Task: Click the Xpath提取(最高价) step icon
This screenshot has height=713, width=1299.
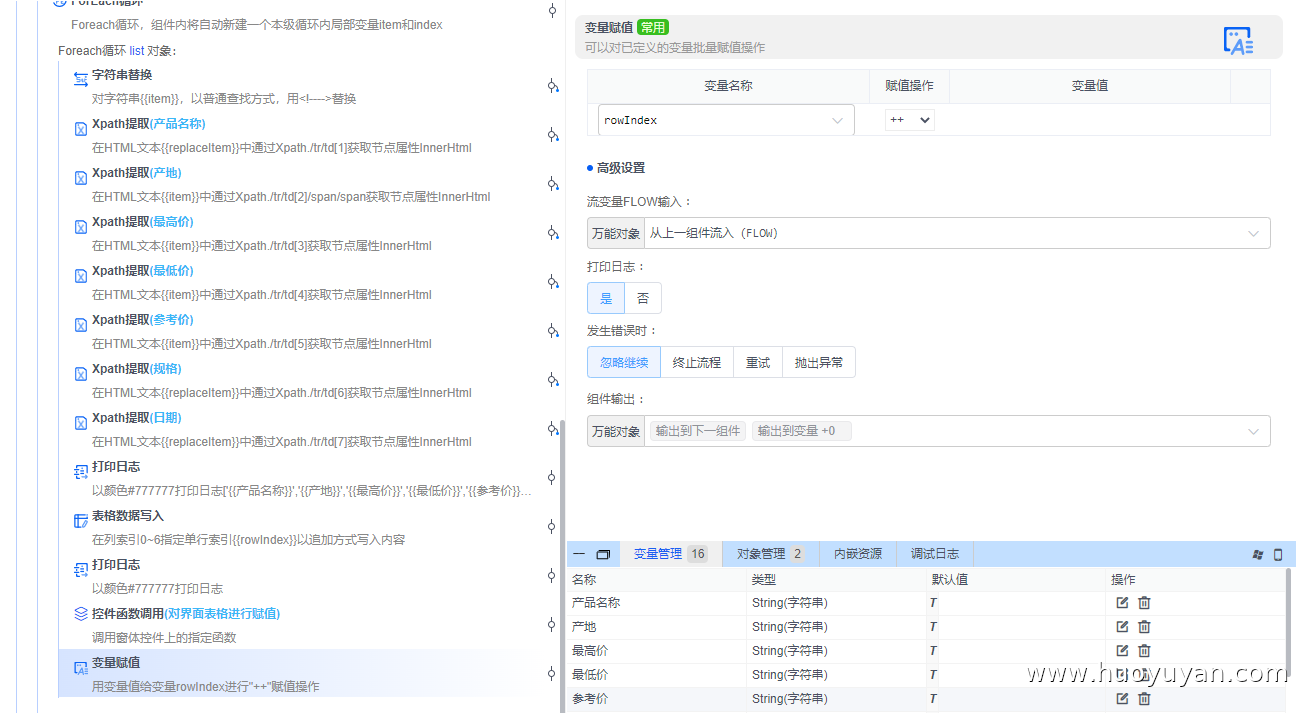Action: (81, 227)
